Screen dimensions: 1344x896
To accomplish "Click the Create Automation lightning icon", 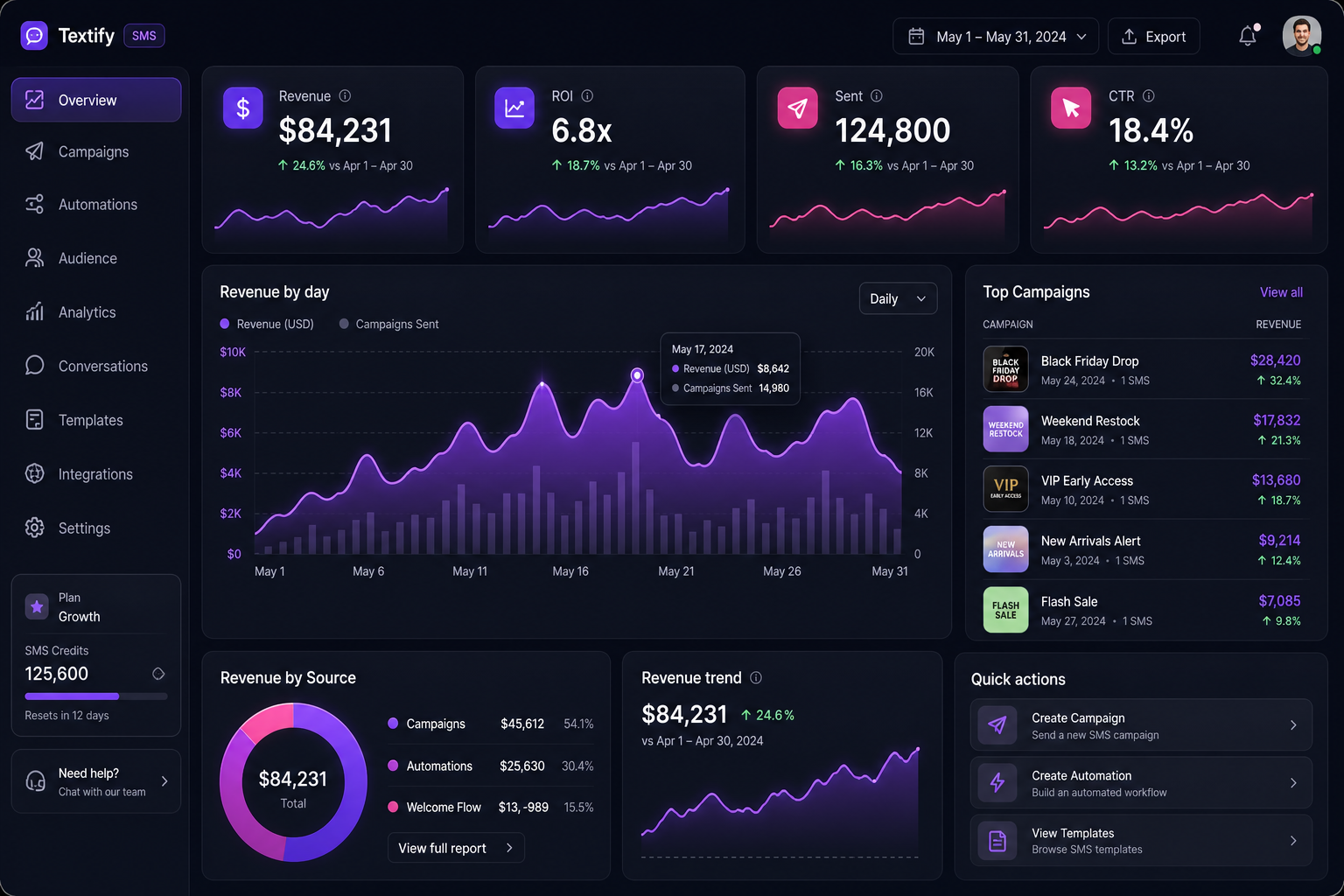I will pyautogui.click(x=997, y=782).
